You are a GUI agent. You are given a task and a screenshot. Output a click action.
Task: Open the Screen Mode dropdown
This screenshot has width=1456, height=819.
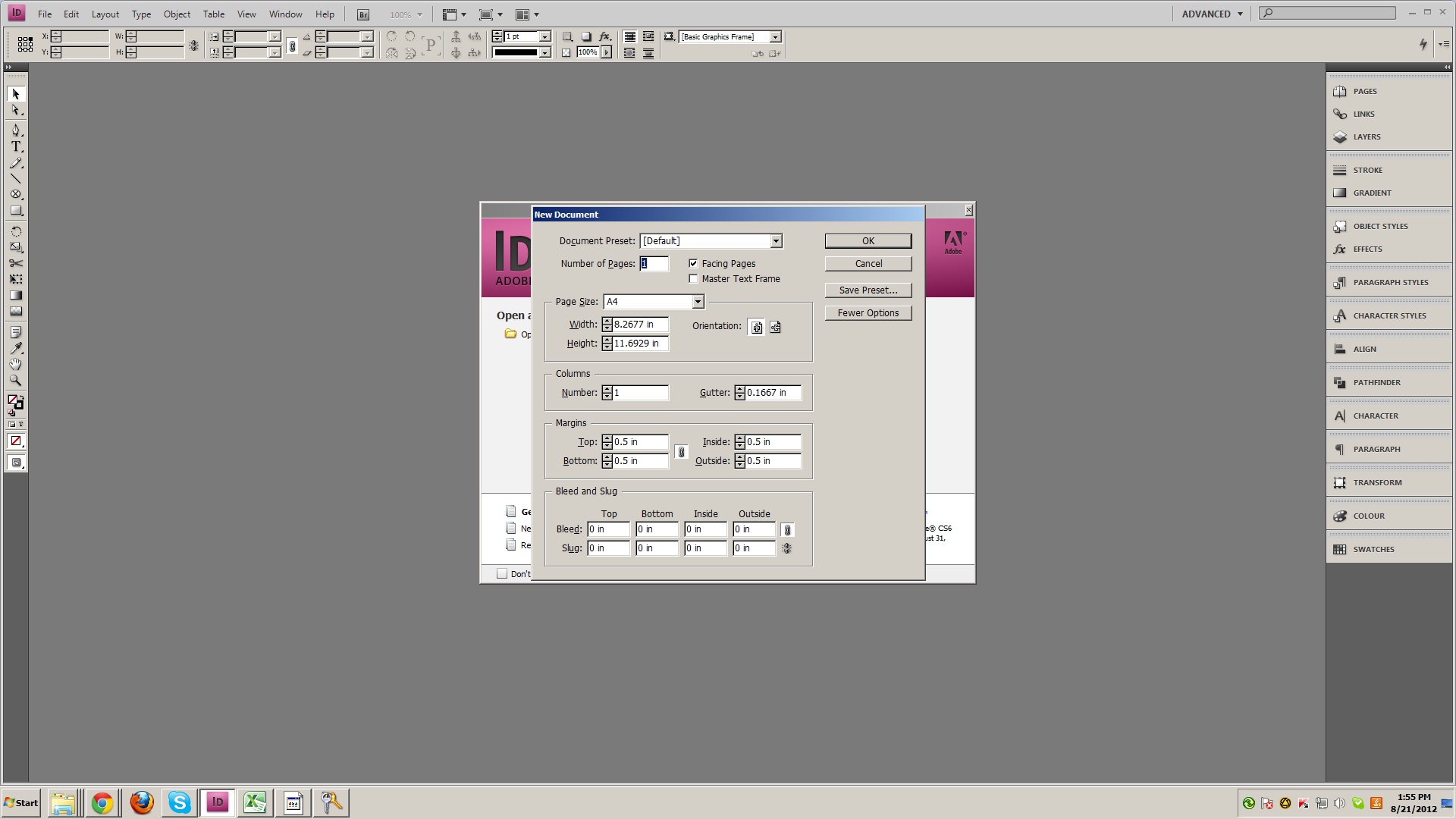tap(491, 14)
